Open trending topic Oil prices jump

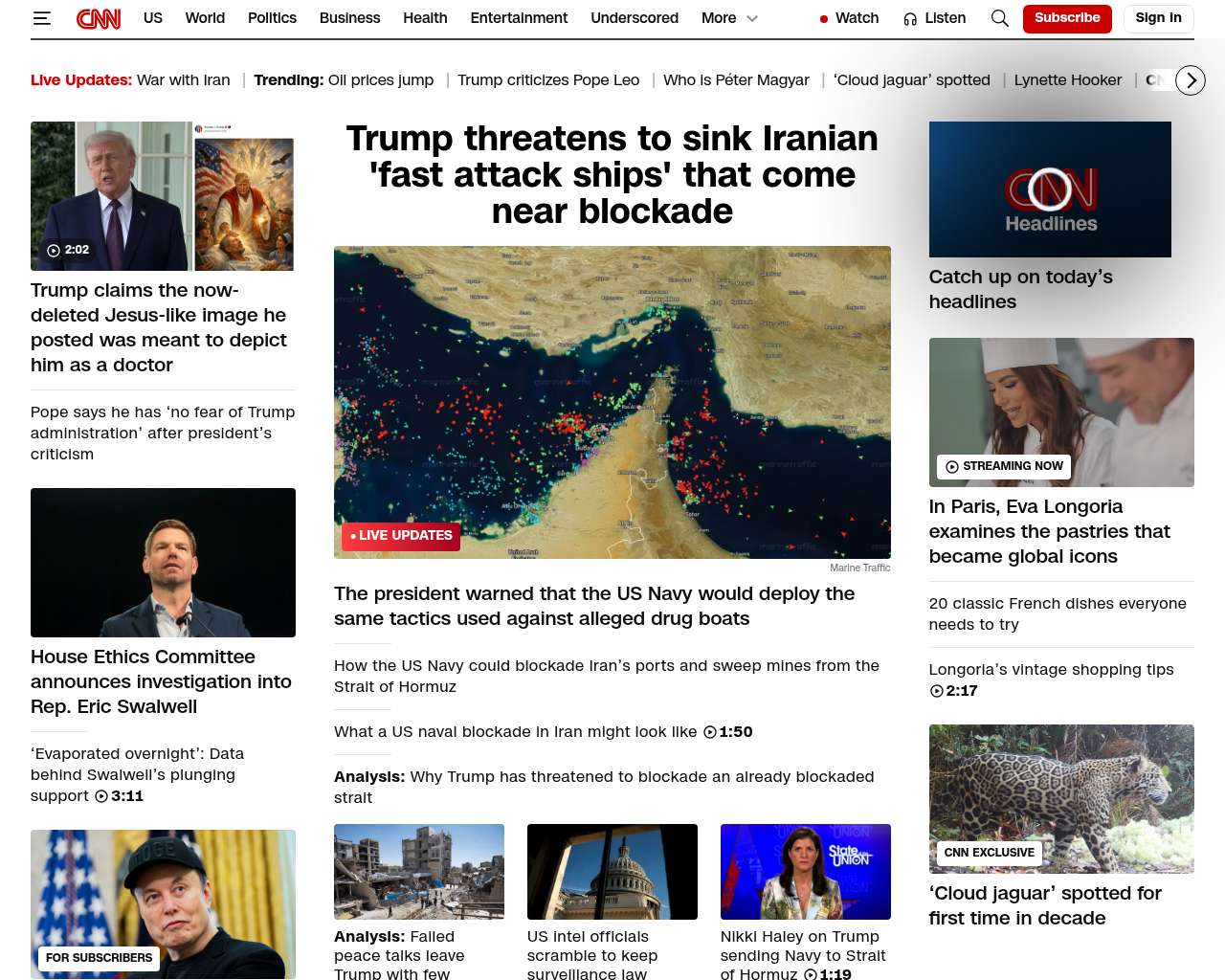point(381,80)
